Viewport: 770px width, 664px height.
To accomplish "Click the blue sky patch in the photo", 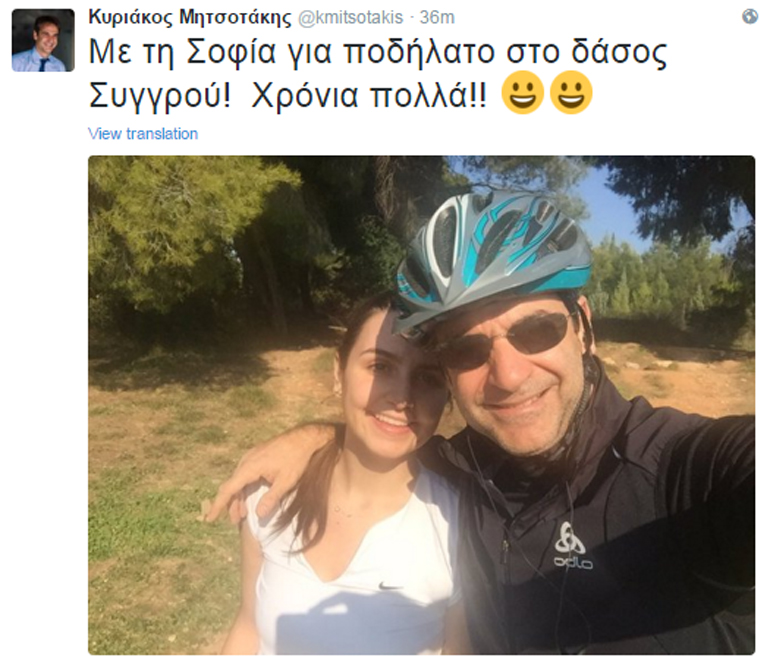I will coord(614,209).
